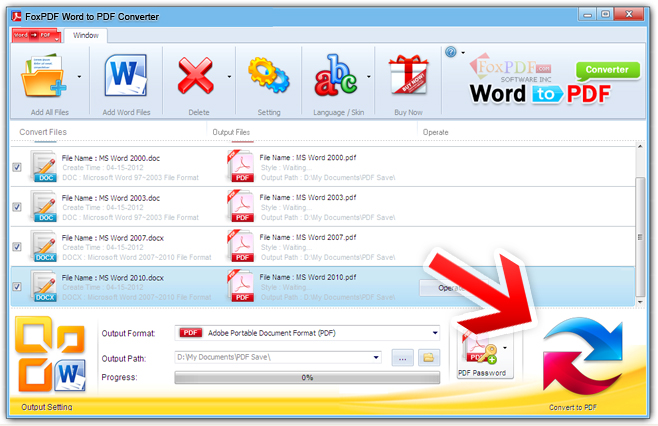Image resolution: width=658 pixels, height=426 pixels.
Task: Click PDF icon of MS Word 2000.pdf
Action: [241, 167]
